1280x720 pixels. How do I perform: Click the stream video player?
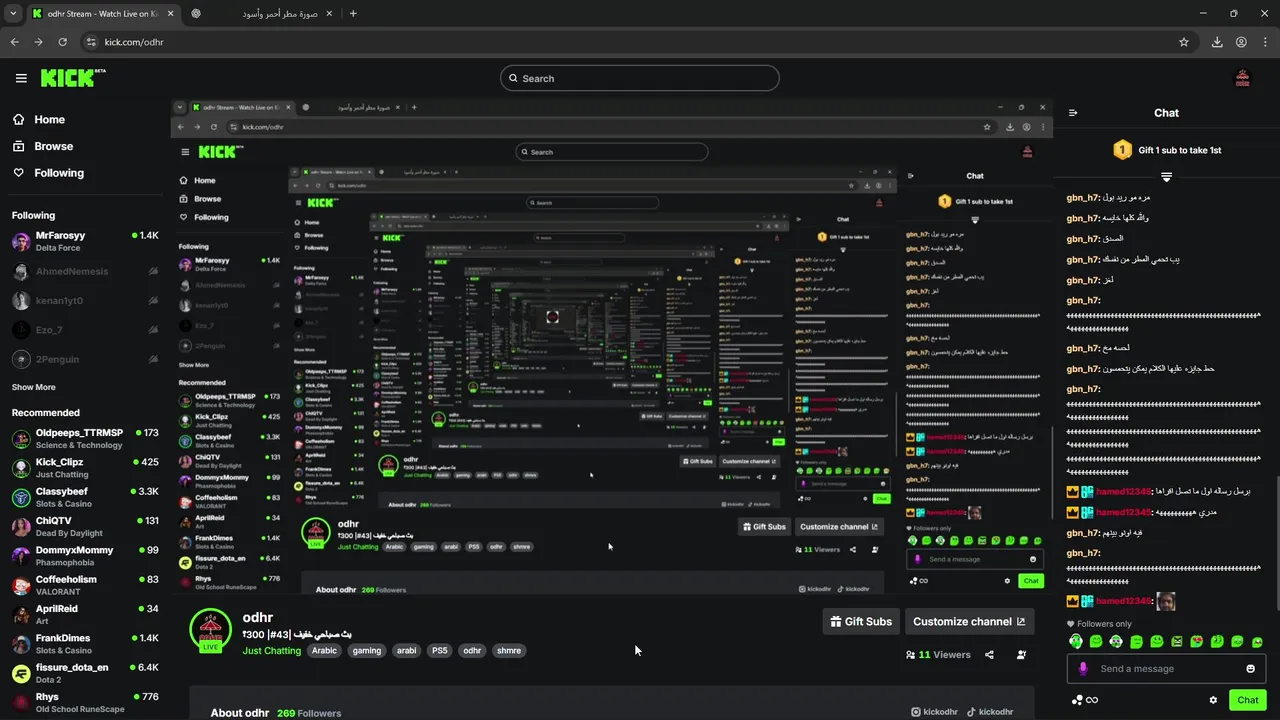611,346
